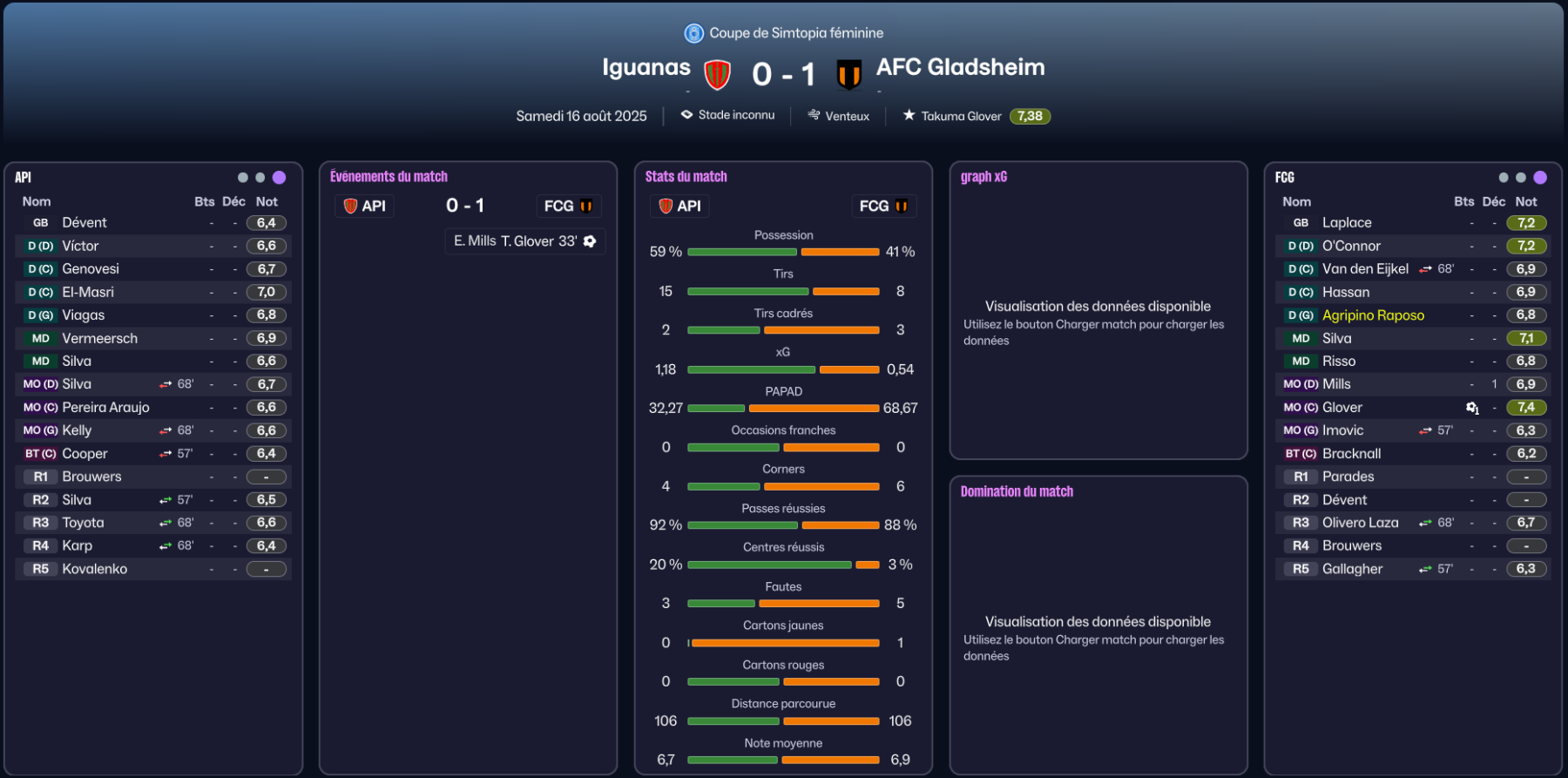1568x778 pixels.
Task: Select the purple dot in API panel
Action: [279, 178]
